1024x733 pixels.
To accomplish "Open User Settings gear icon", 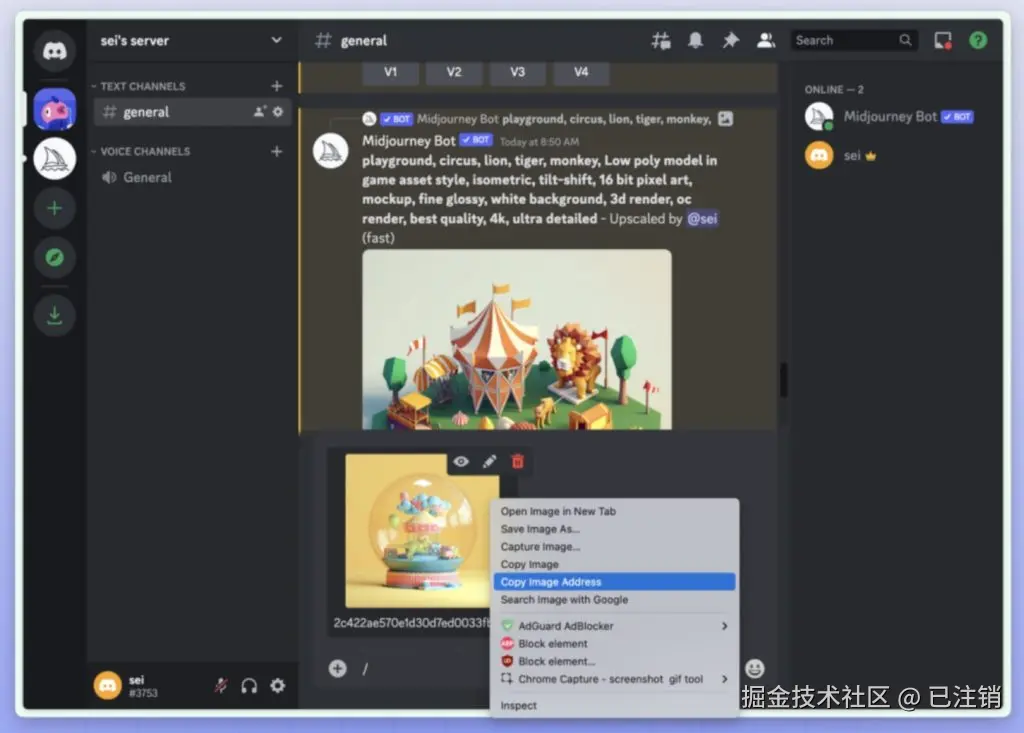I will pyautogui.click(x=278, y=685).
